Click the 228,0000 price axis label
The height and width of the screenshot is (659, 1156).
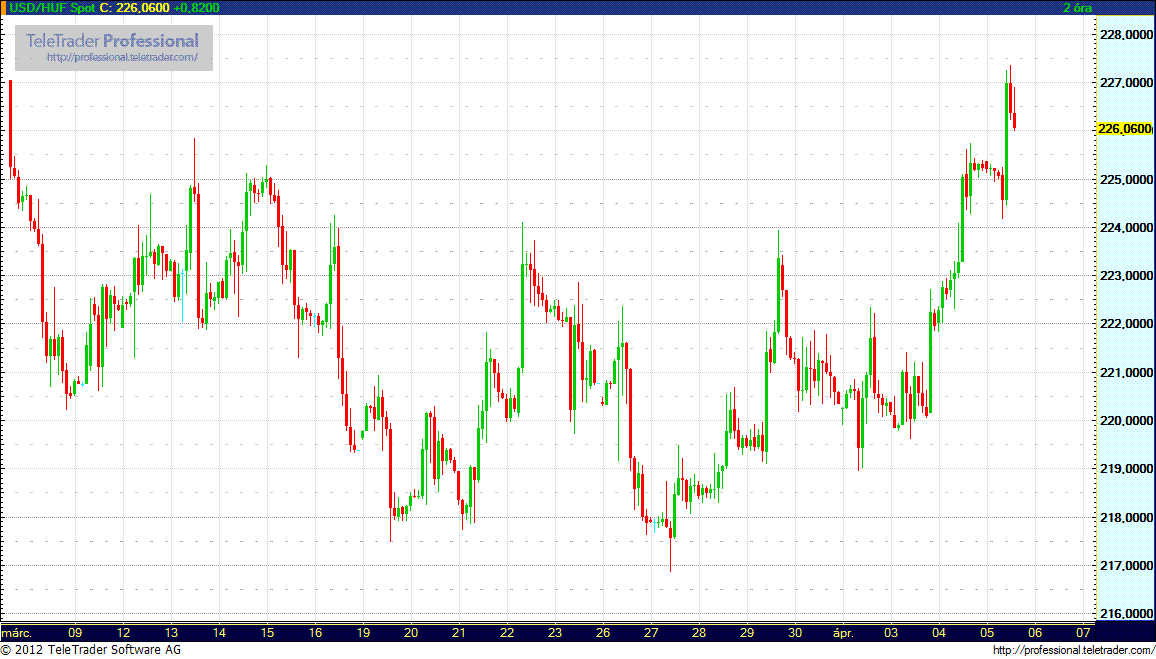click(x=1125, y=35)
